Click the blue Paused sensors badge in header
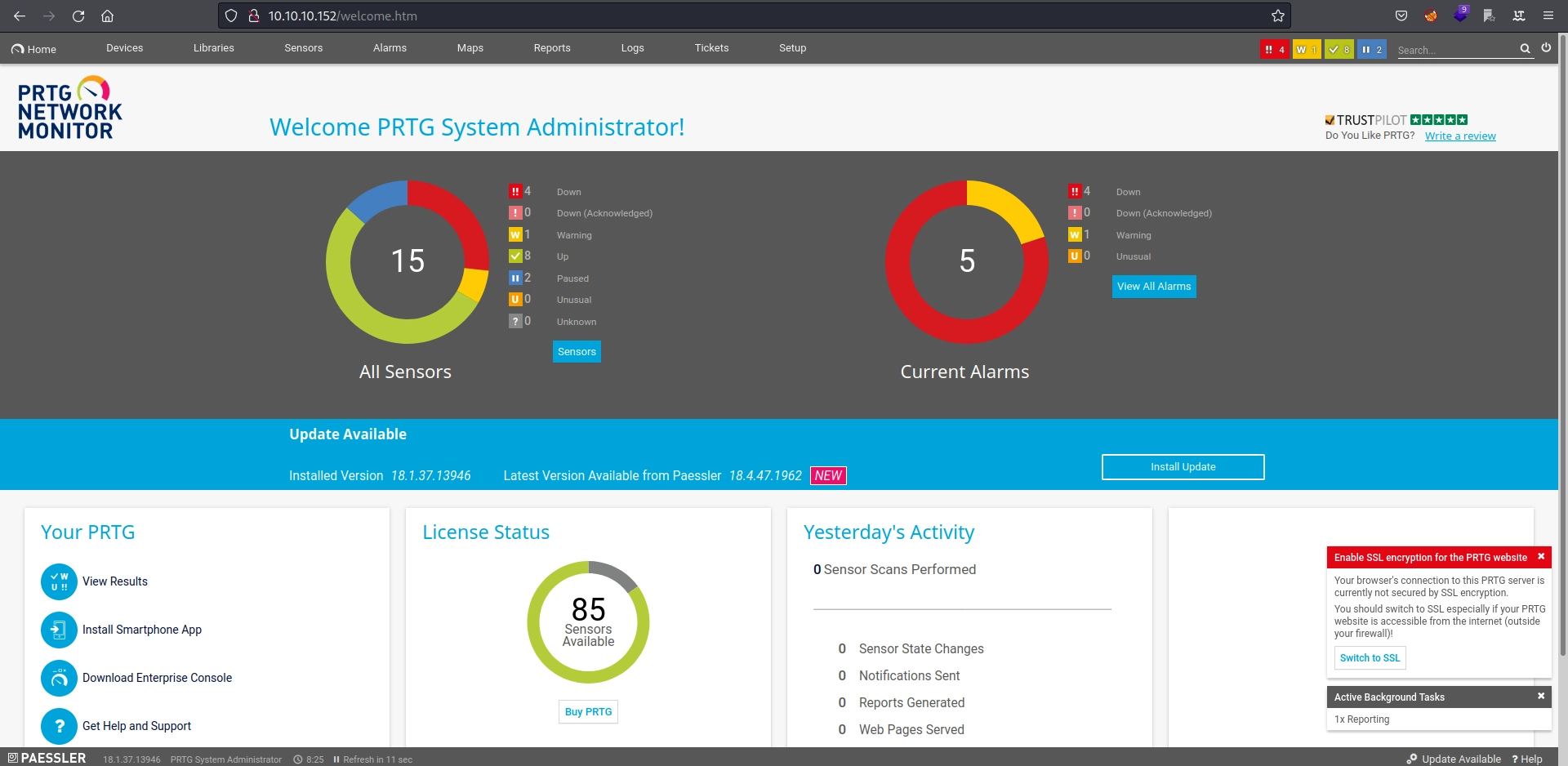The image size is (1568, 766). [1371, 50]
